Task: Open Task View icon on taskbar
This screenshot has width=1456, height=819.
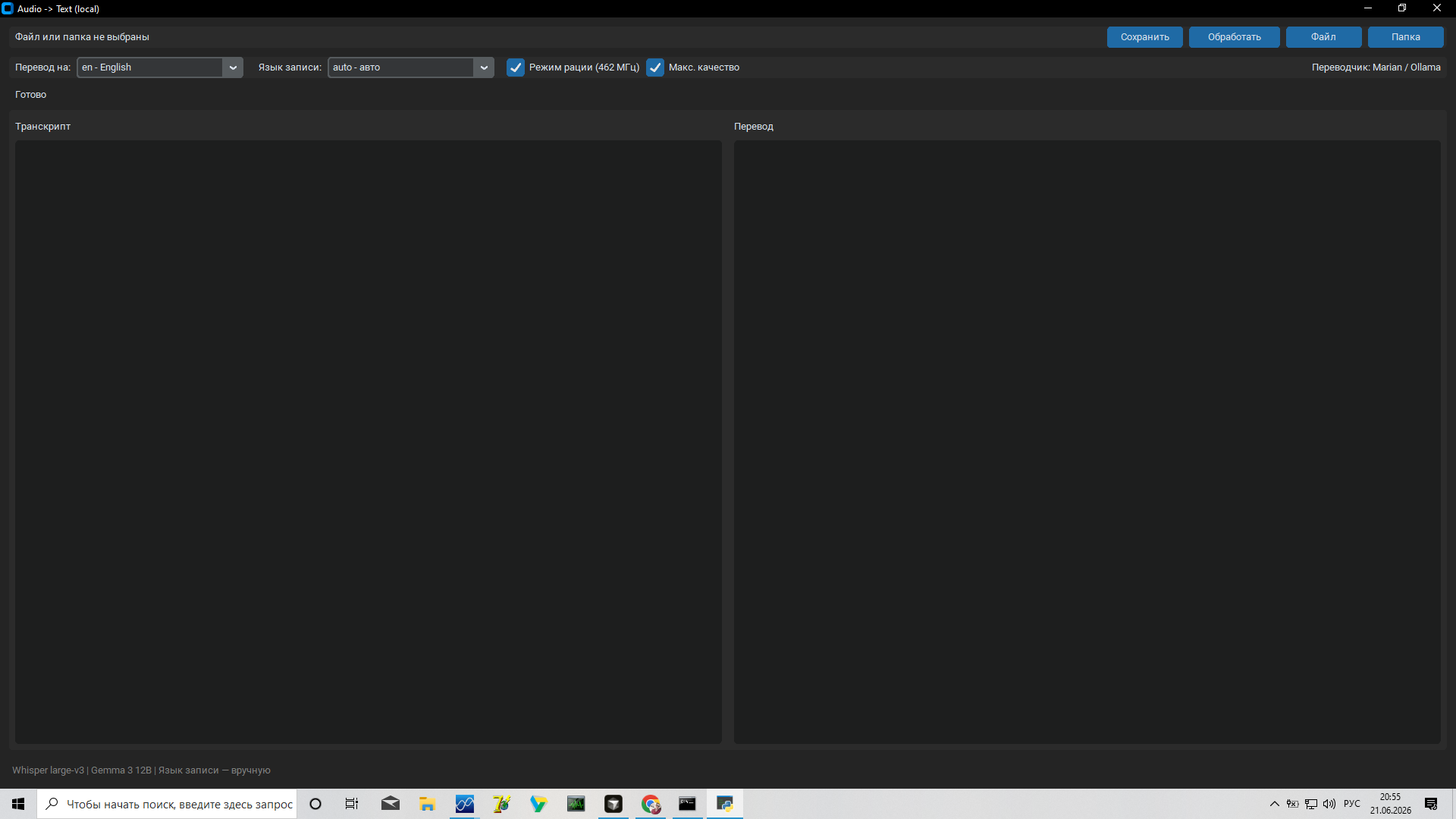Action: [x=352, y=804]
